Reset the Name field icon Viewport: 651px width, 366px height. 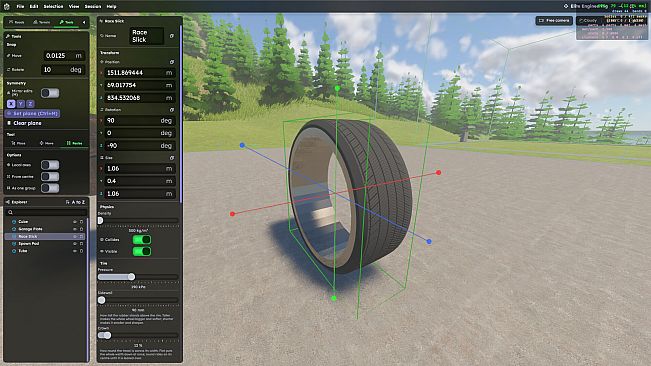171,36
